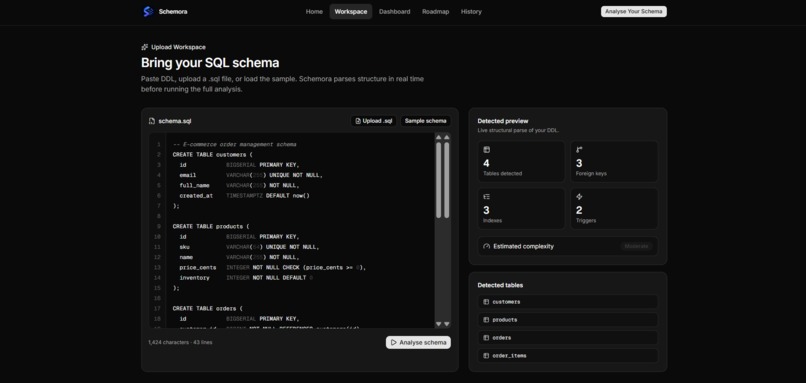Place cursor on 'CREATE TABLE orders (' line

click(x=208, y=309)
